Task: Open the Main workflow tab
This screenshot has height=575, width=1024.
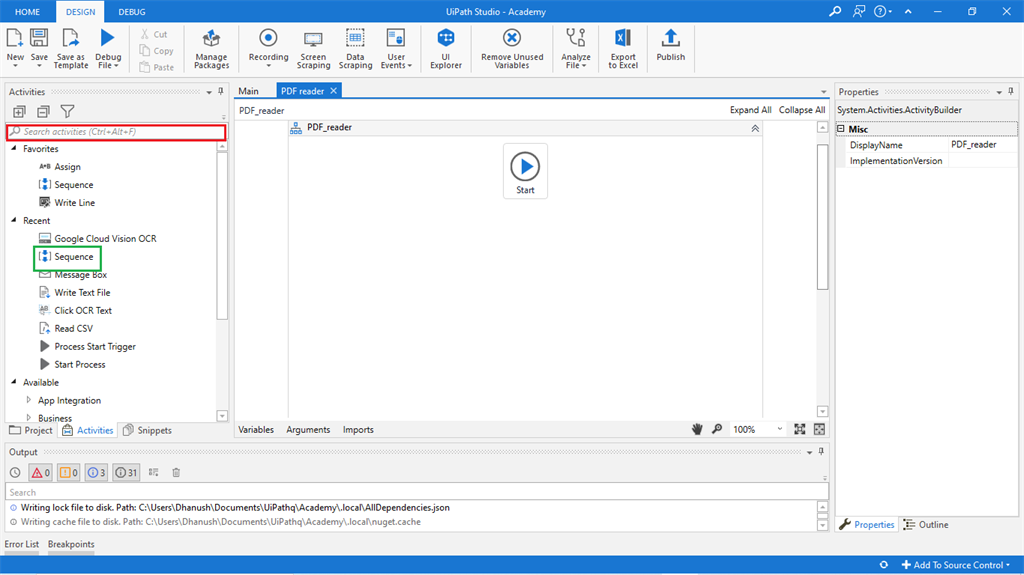Action: (x=248, y=91)
